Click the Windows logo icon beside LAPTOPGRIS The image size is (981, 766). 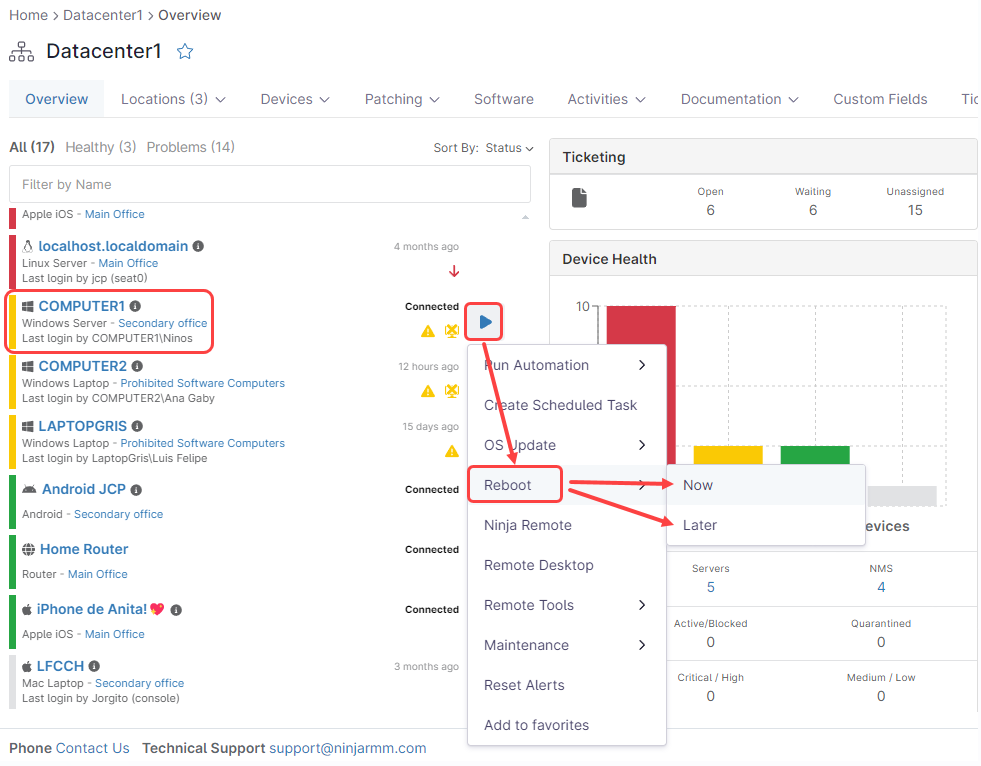point(28,426)
